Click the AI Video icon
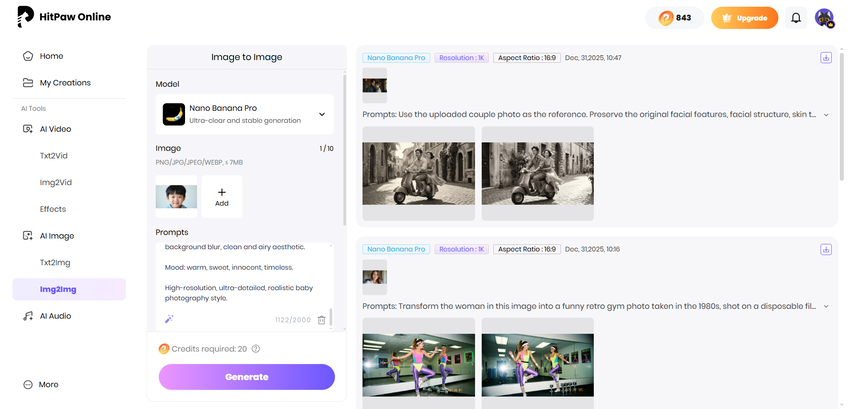Image resolution: width=854 pixels, height=409 pixels. pos(28,129)
